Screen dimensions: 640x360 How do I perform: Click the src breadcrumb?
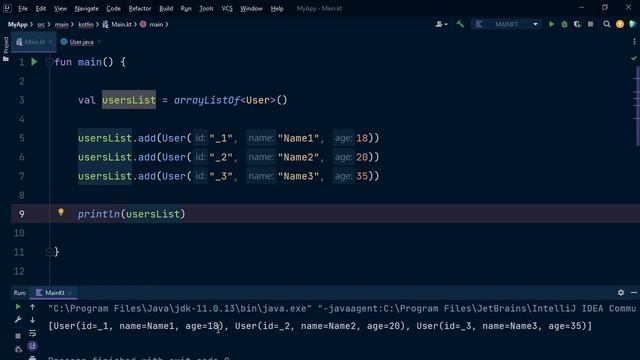point(41,24)
